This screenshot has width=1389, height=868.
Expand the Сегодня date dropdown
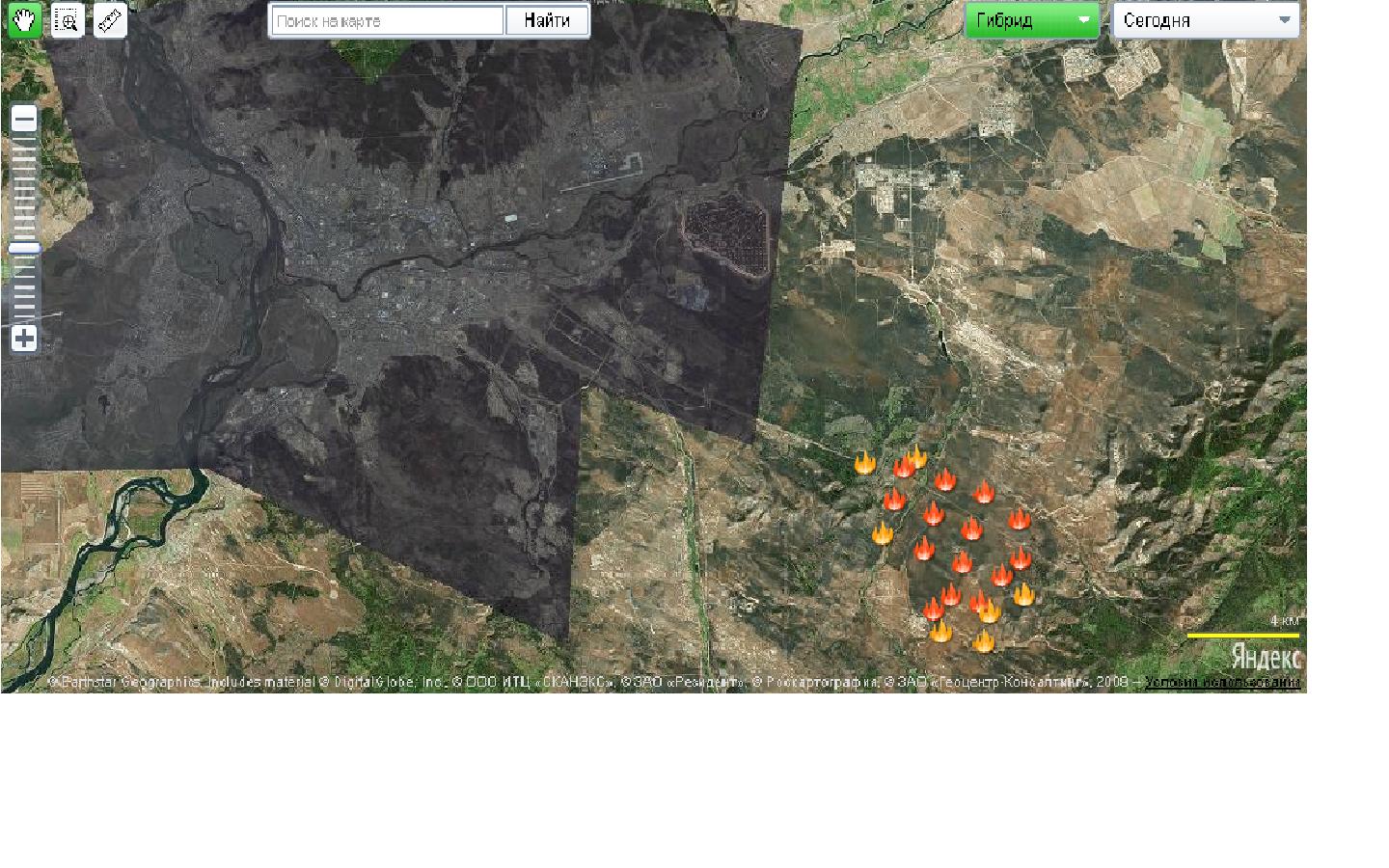pyautogui.click(x=1206, y=20)
